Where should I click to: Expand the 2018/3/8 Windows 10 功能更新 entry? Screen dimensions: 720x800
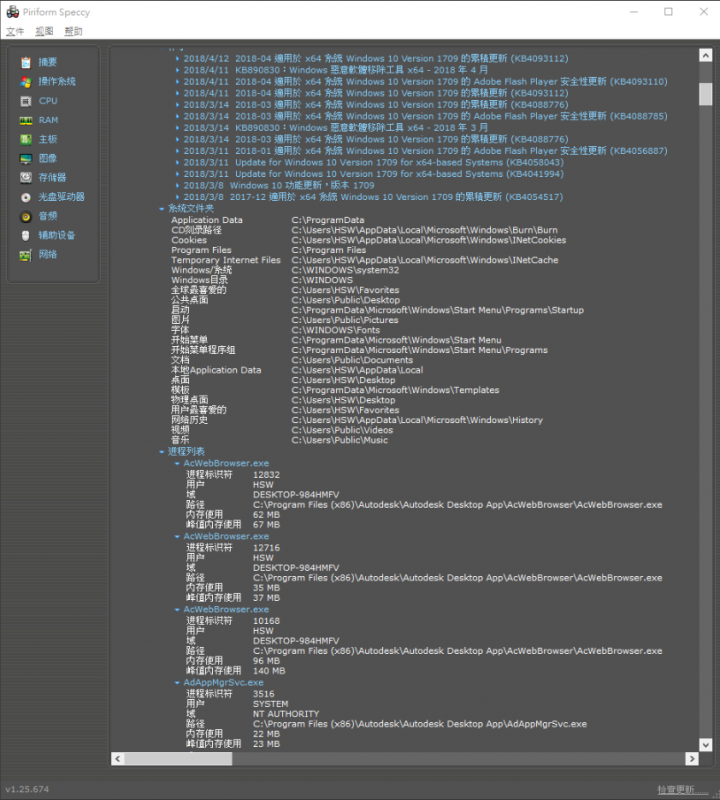tap(177, 186)
